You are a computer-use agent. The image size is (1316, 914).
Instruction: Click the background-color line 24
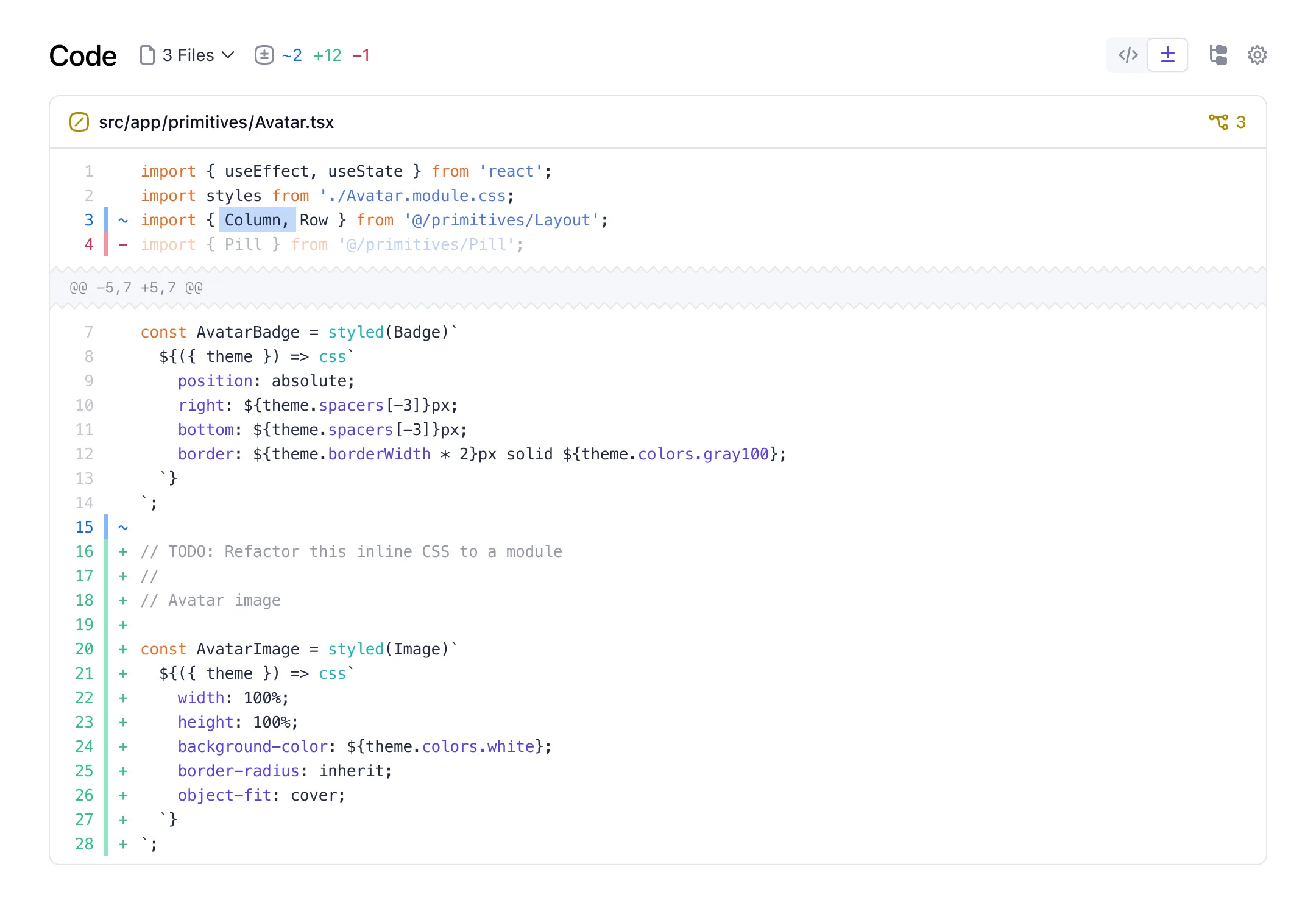click(365, 746)
